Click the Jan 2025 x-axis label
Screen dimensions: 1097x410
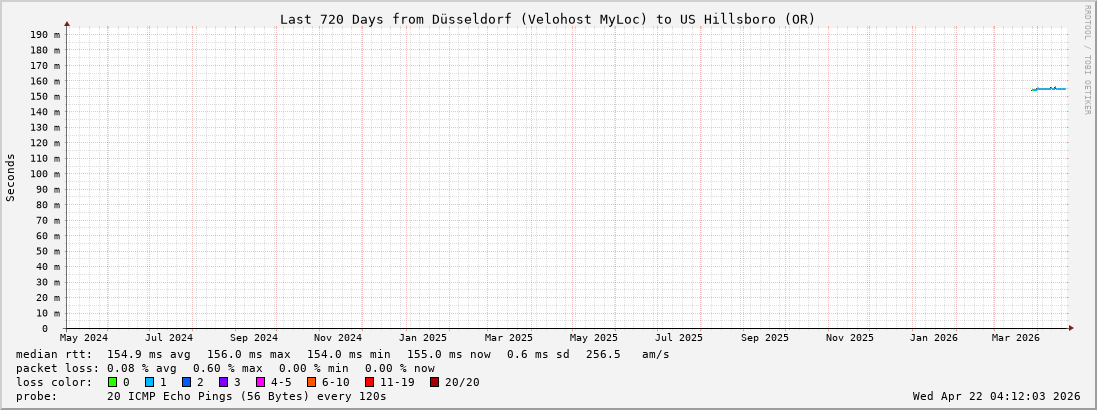tap(423, 338)
